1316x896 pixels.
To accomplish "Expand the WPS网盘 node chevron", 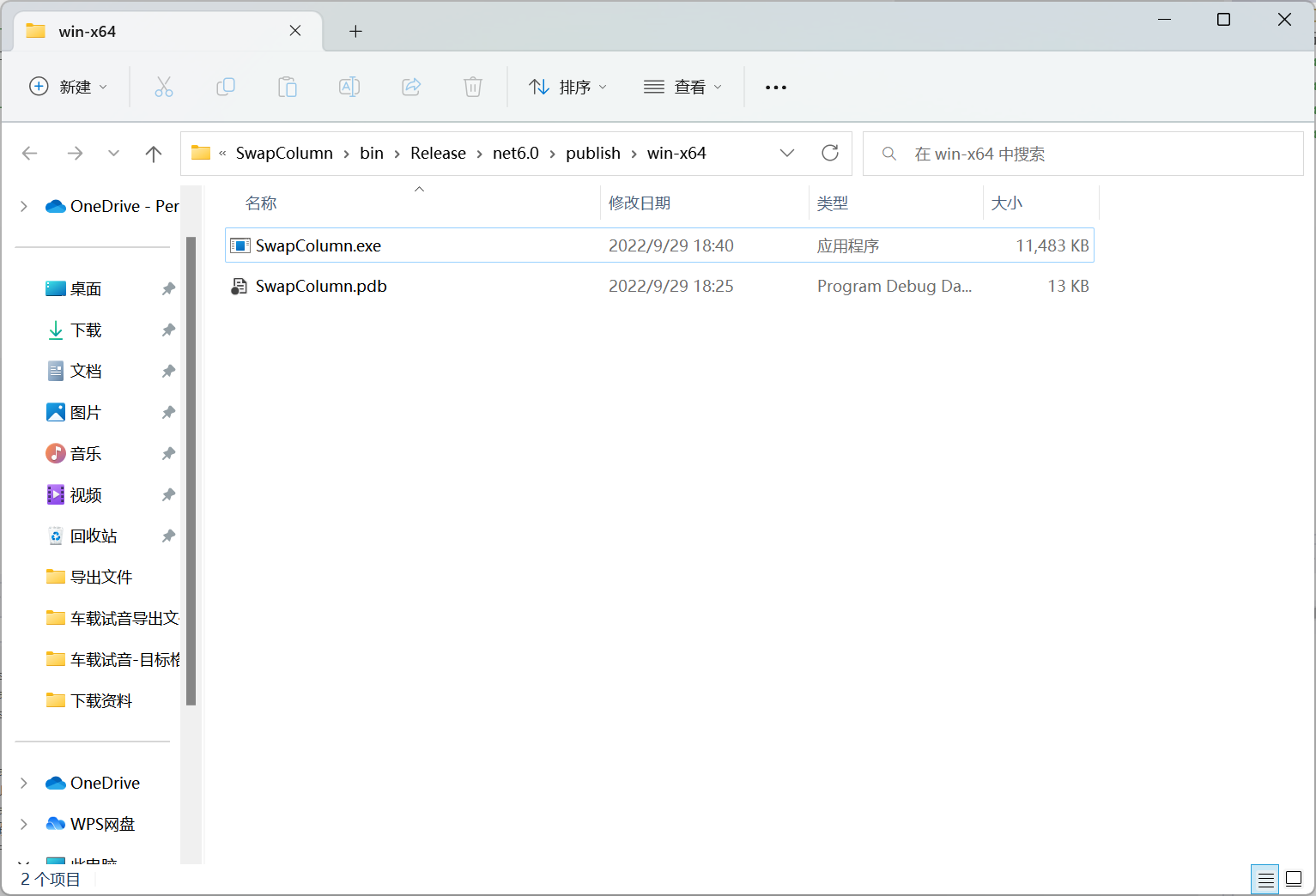I will coord(24,824).
